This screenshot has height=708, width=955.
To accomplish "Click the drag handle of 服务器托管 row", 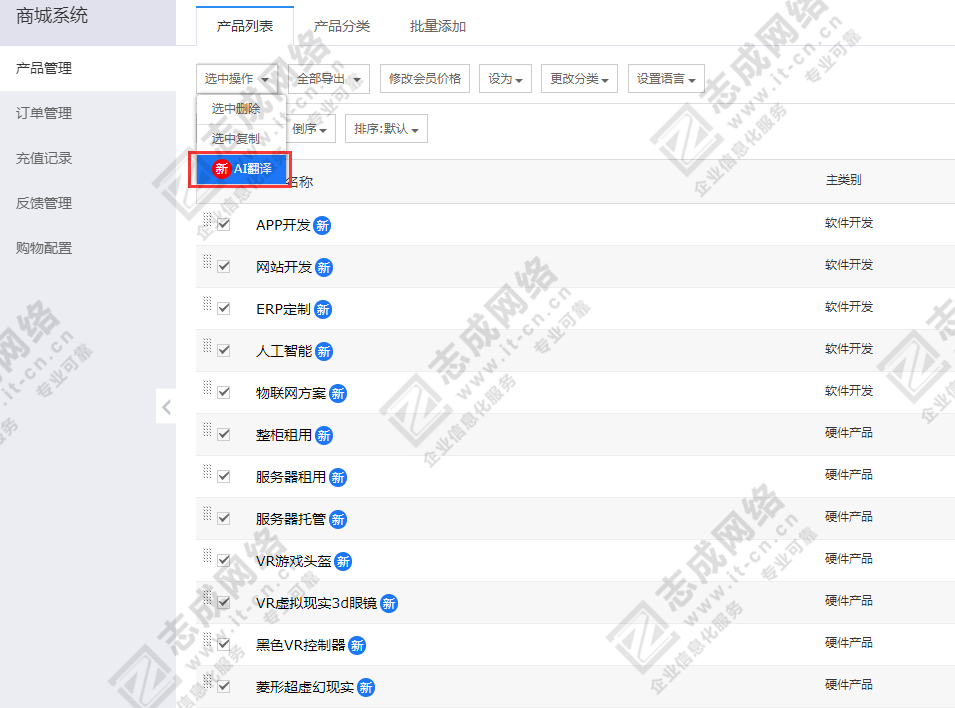I will click(207, 514).
